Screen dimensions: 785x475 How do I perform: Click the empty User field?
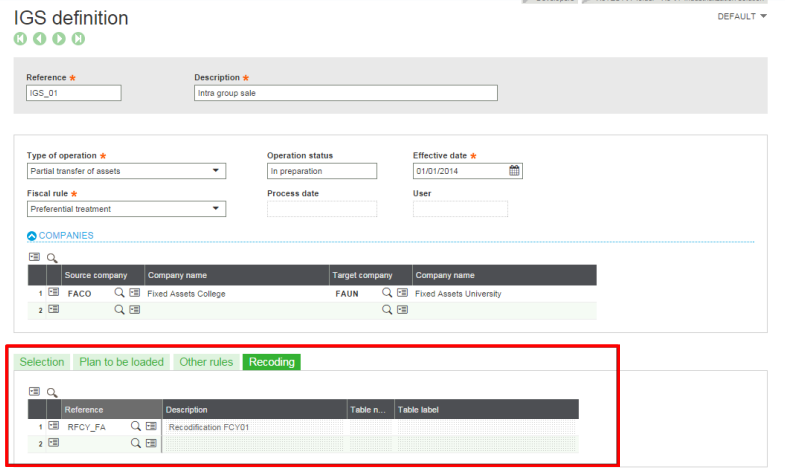click(x=461, y=209)
